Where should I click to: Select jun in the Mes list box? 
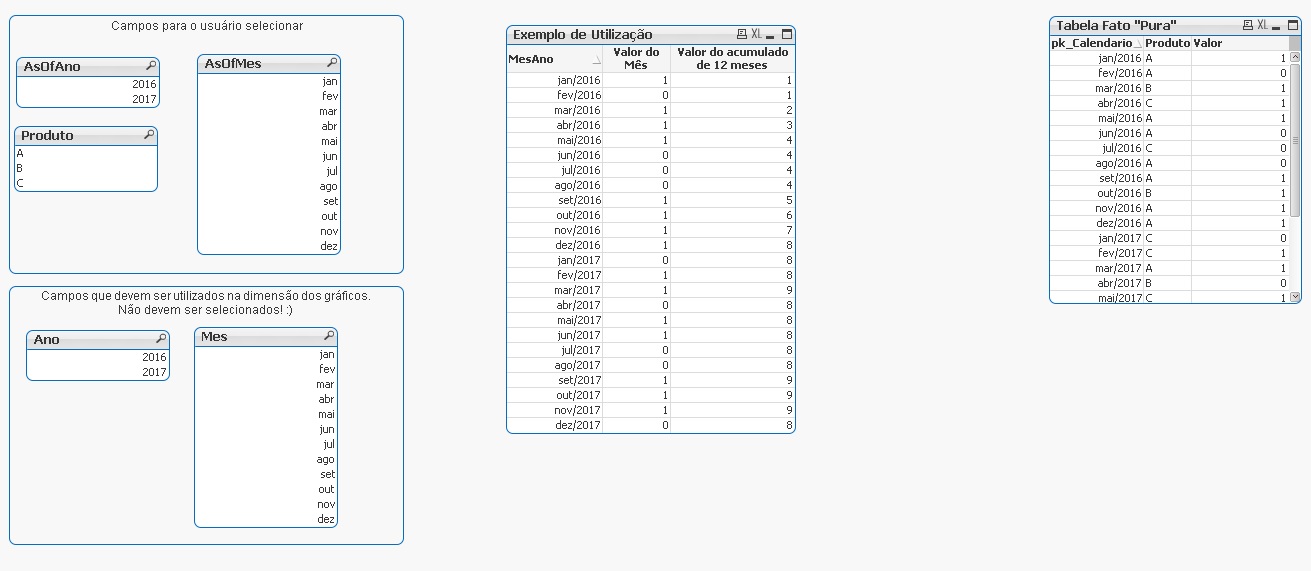click(x=266, y=429)
